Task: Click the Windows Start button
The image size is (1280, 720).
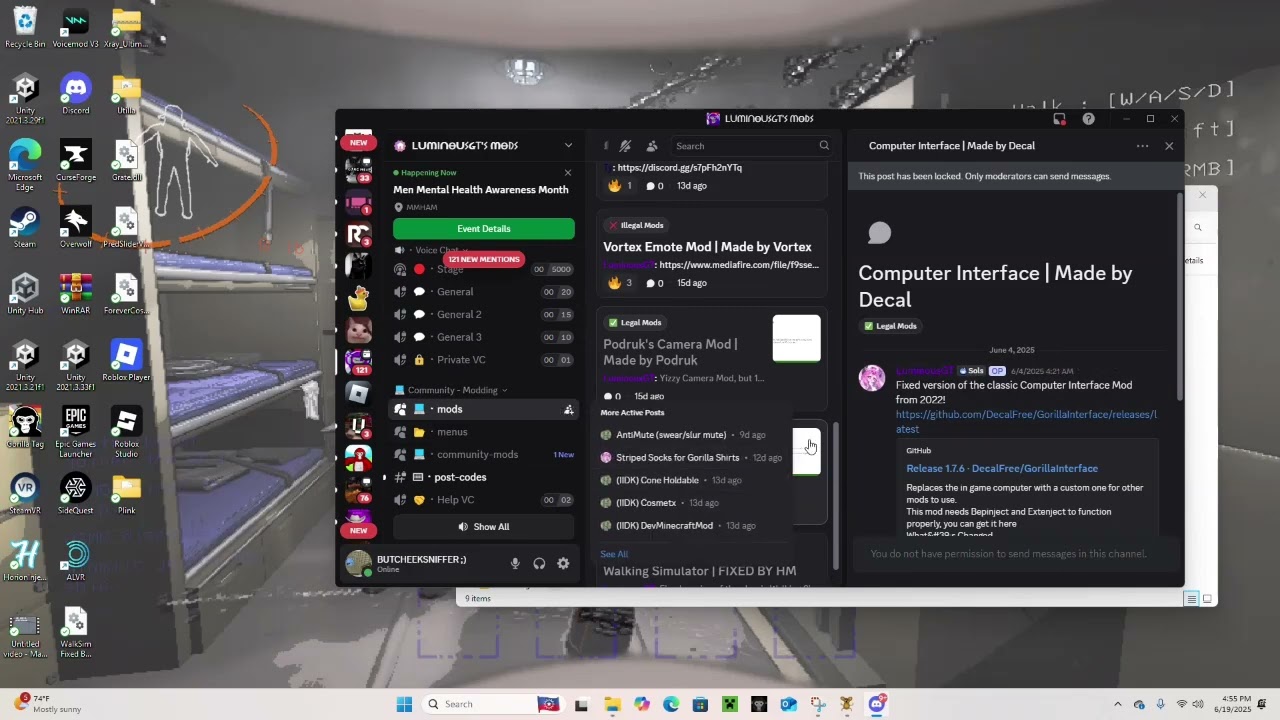Action: click(x=404, y=704)
